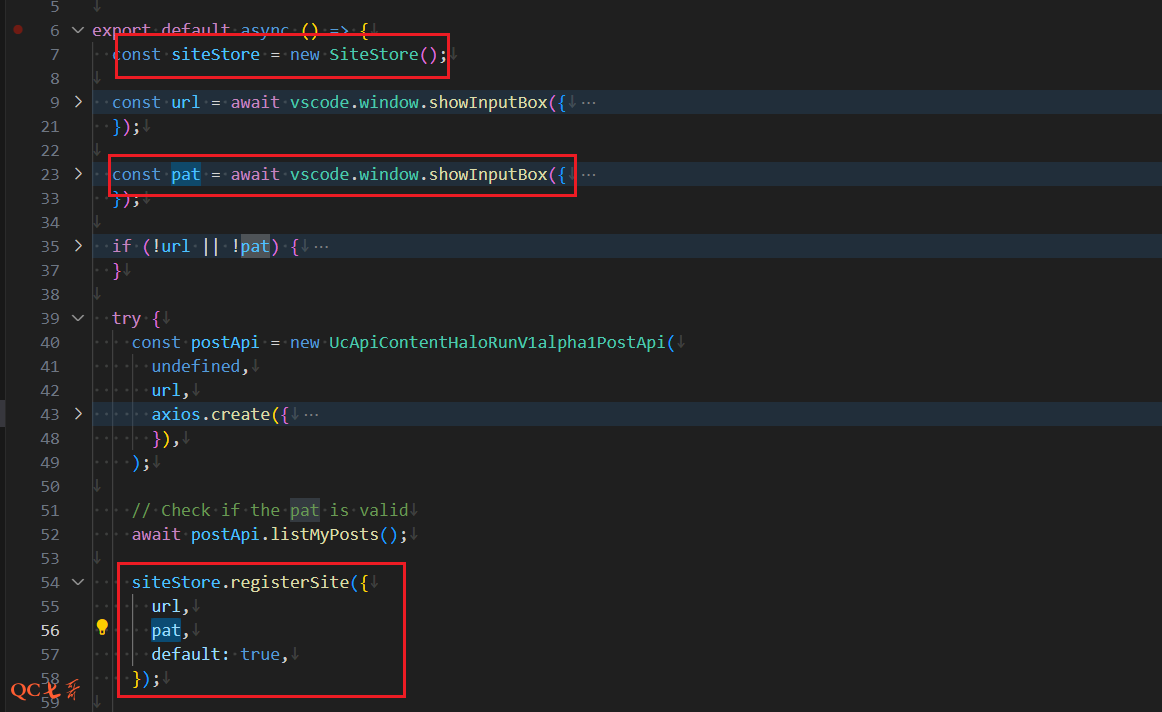Click the ellipsis marker after the if statement
Image resolution: width=1162 pixels, height=712 pixels.
pos(321,246)
